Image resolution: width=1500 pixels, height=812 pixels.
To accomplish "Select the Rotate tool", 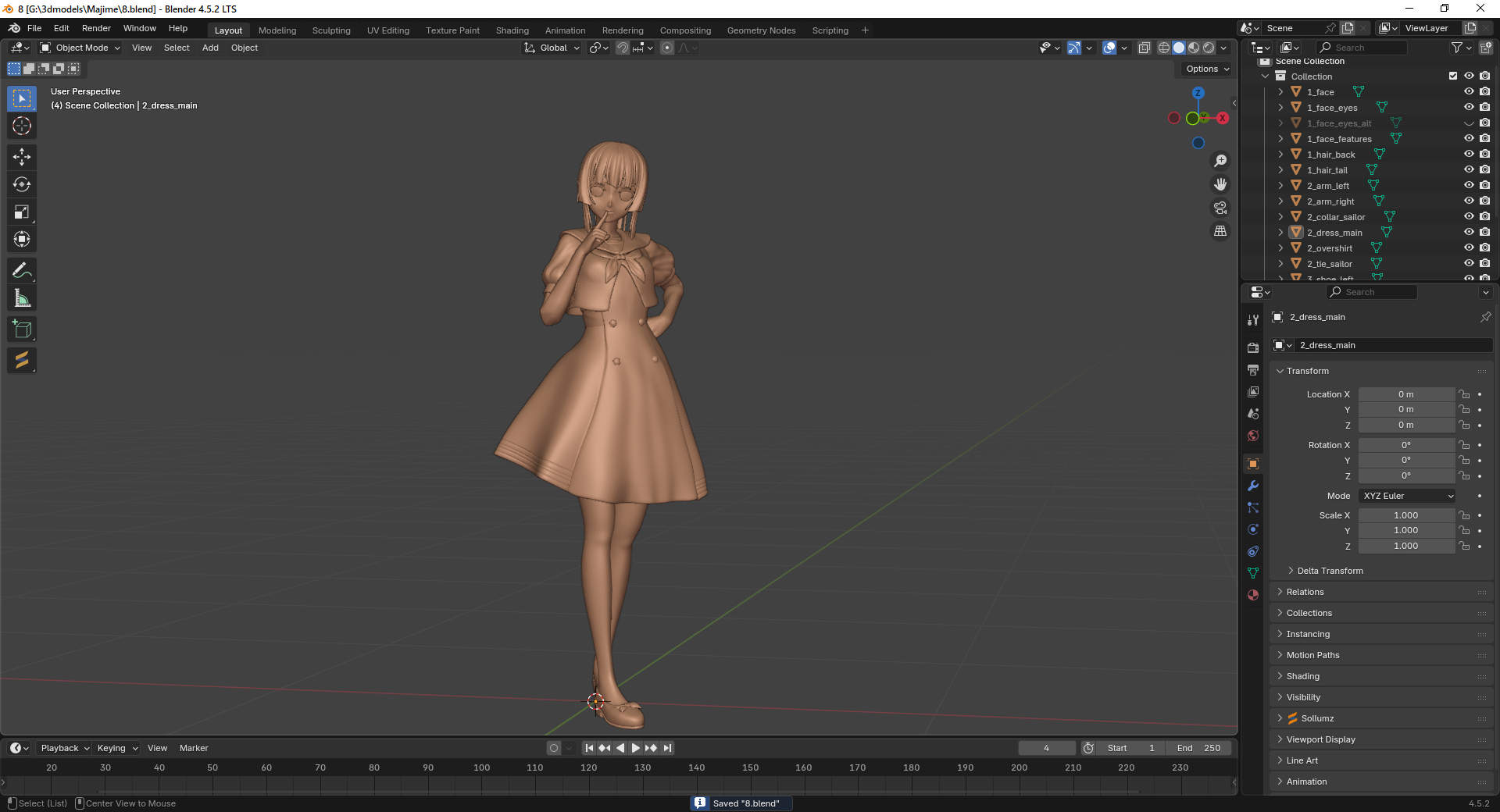I will tap(22, 184).
